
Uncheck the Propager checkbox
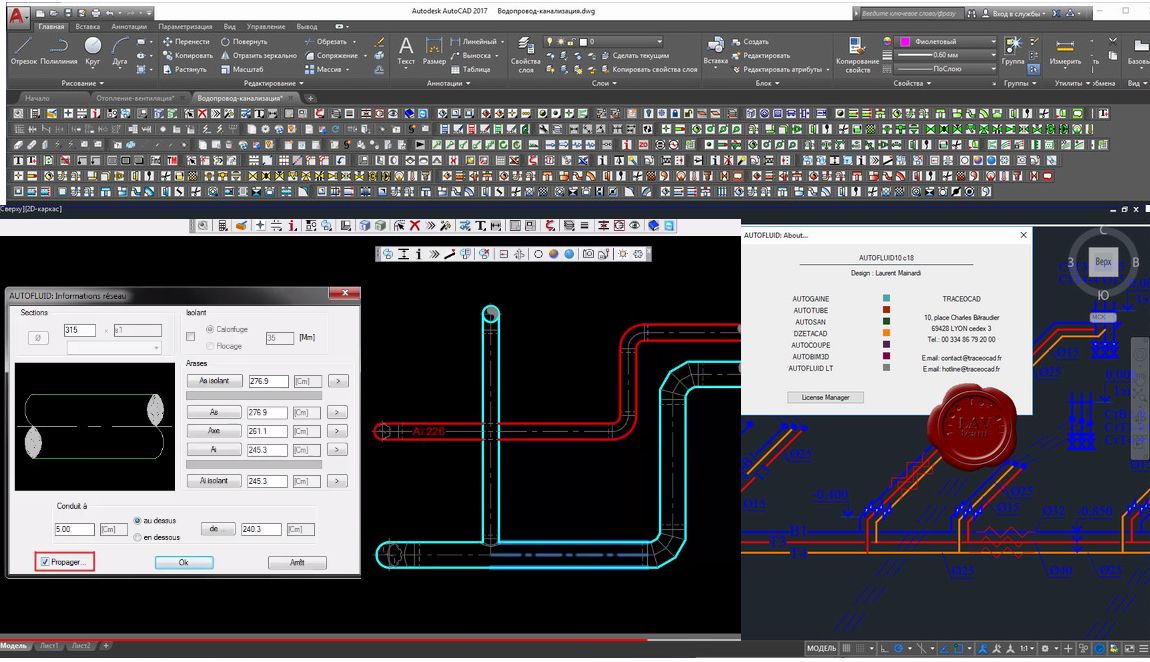[x=45, y=562]
